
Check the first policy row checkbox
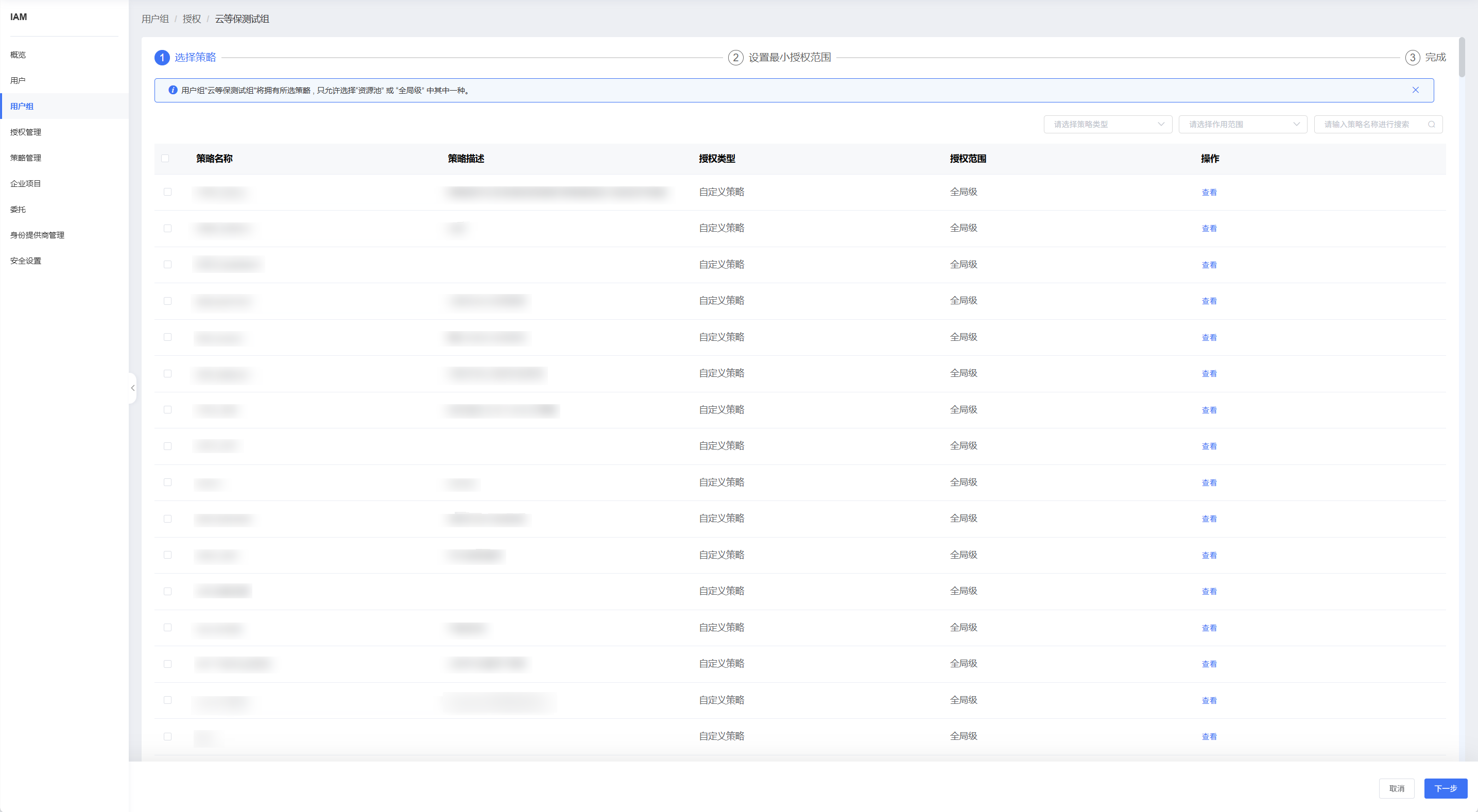point(167,192)
